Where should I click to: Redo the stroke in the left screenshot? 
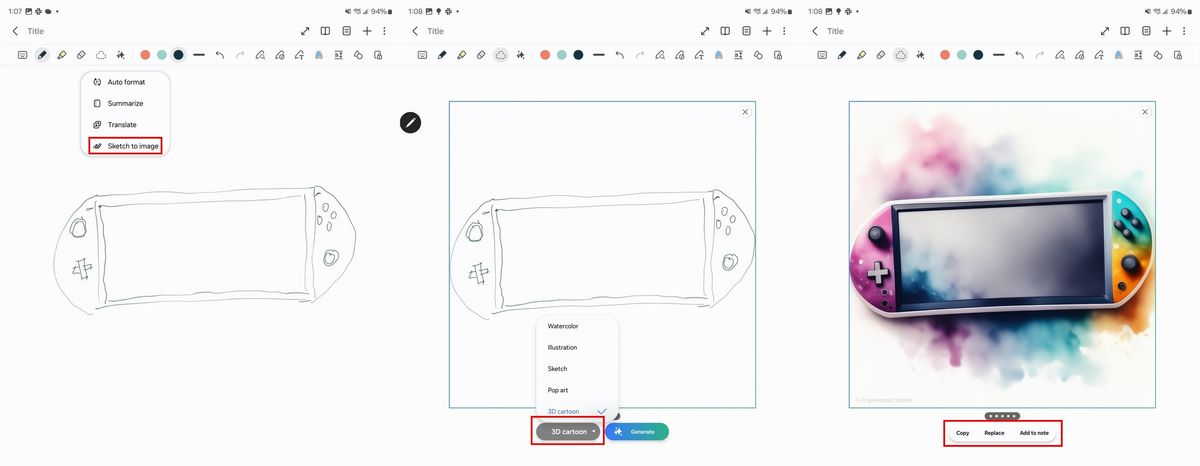[x=239, y=55]
